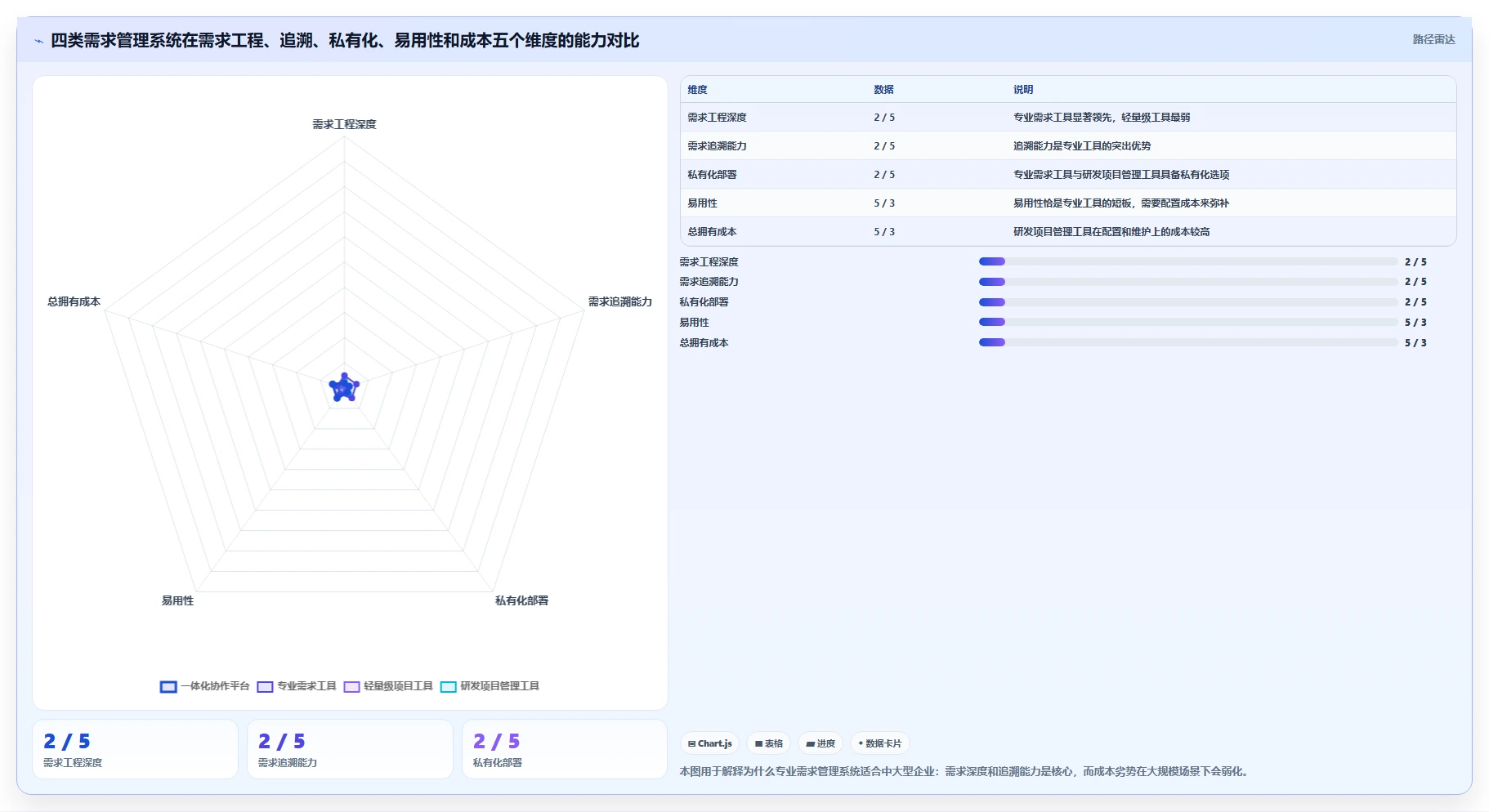Click the 维度 column header
This screenshot has height=812, width=1489.
click(x=697, y=90)
